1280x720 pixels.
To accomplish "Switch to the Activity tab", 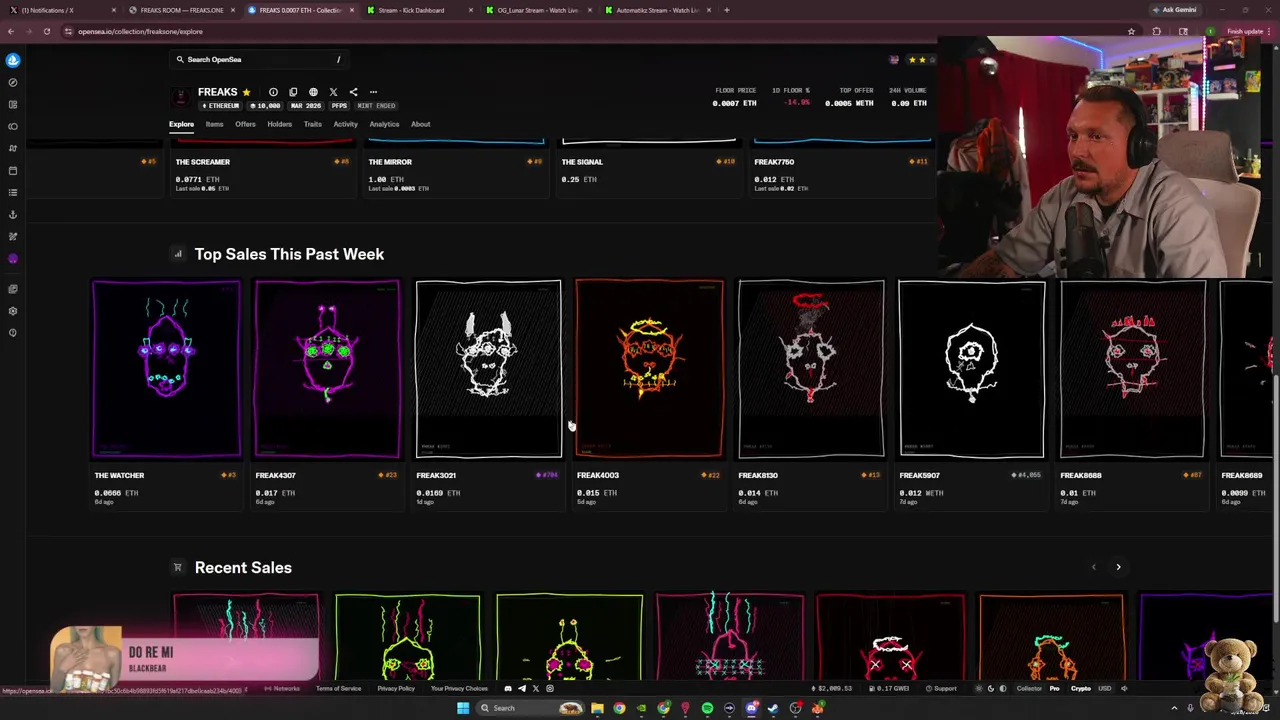I will [x=345, y=124].
